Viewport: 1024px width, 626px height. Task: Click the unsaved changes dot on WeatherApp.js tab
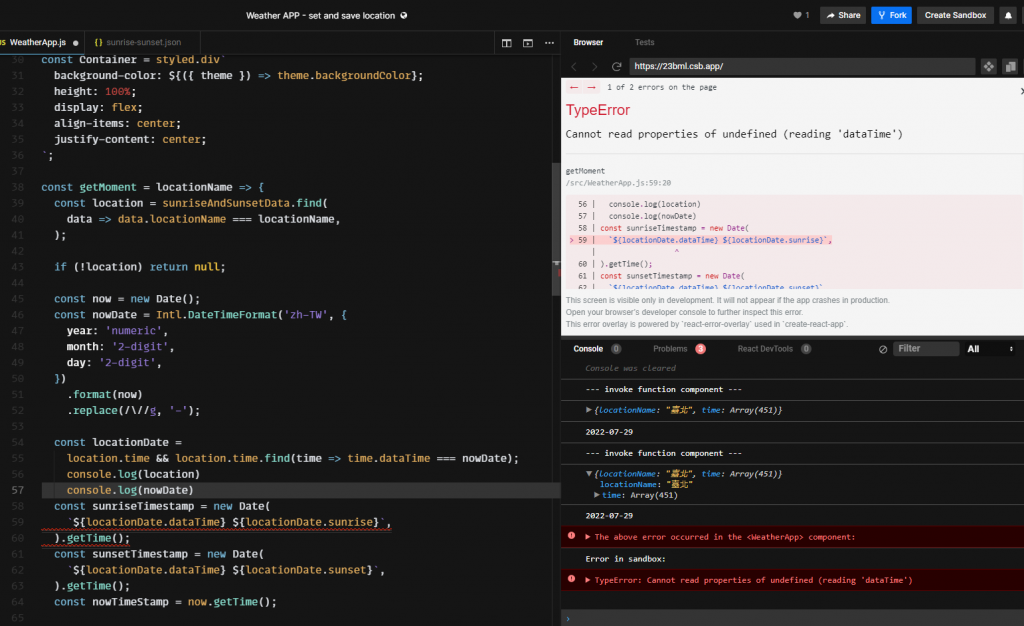click(x=76, y=43)
